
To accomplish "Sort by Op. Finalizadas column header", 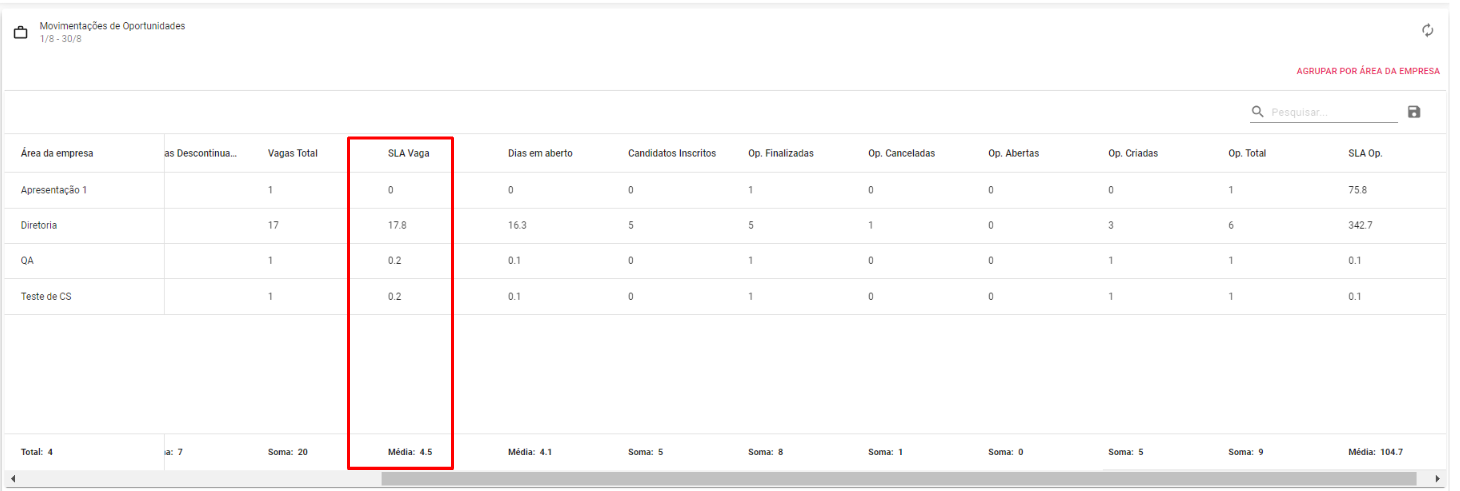I will point(781,153).
